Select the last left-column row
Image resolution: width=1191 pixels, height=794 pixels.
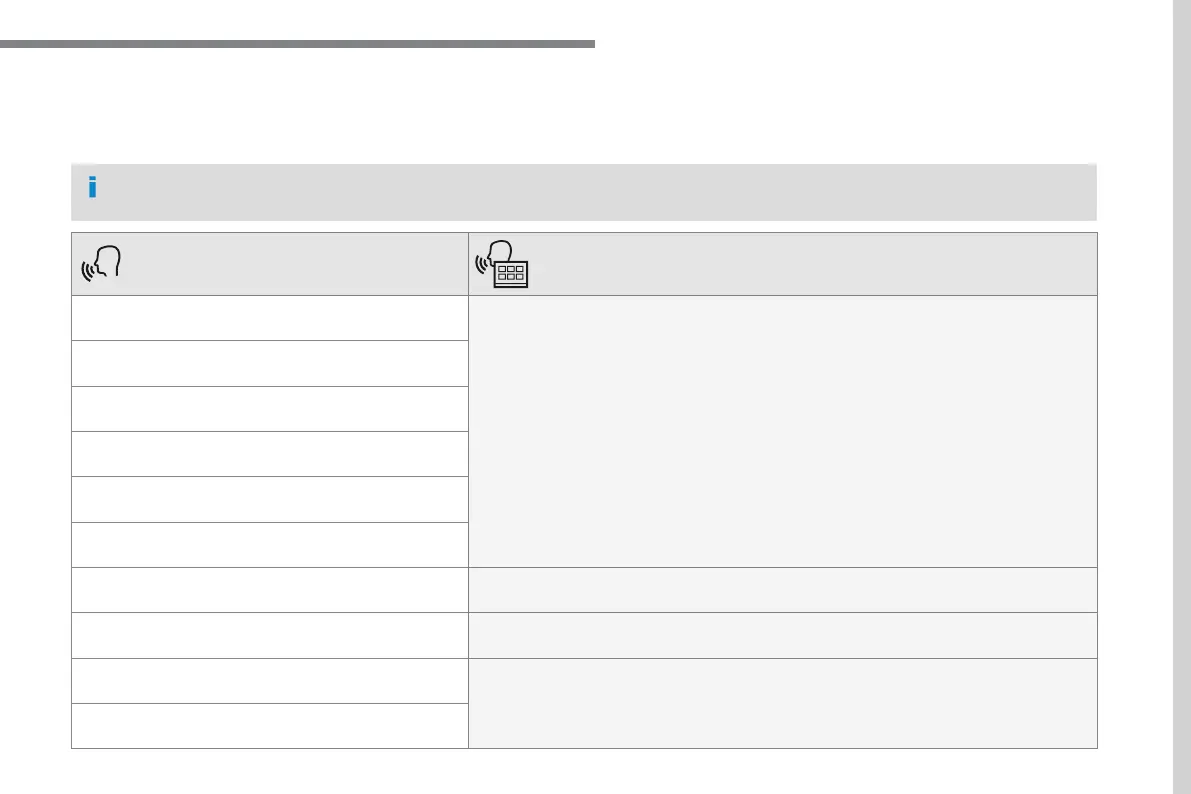pos(270,726)
